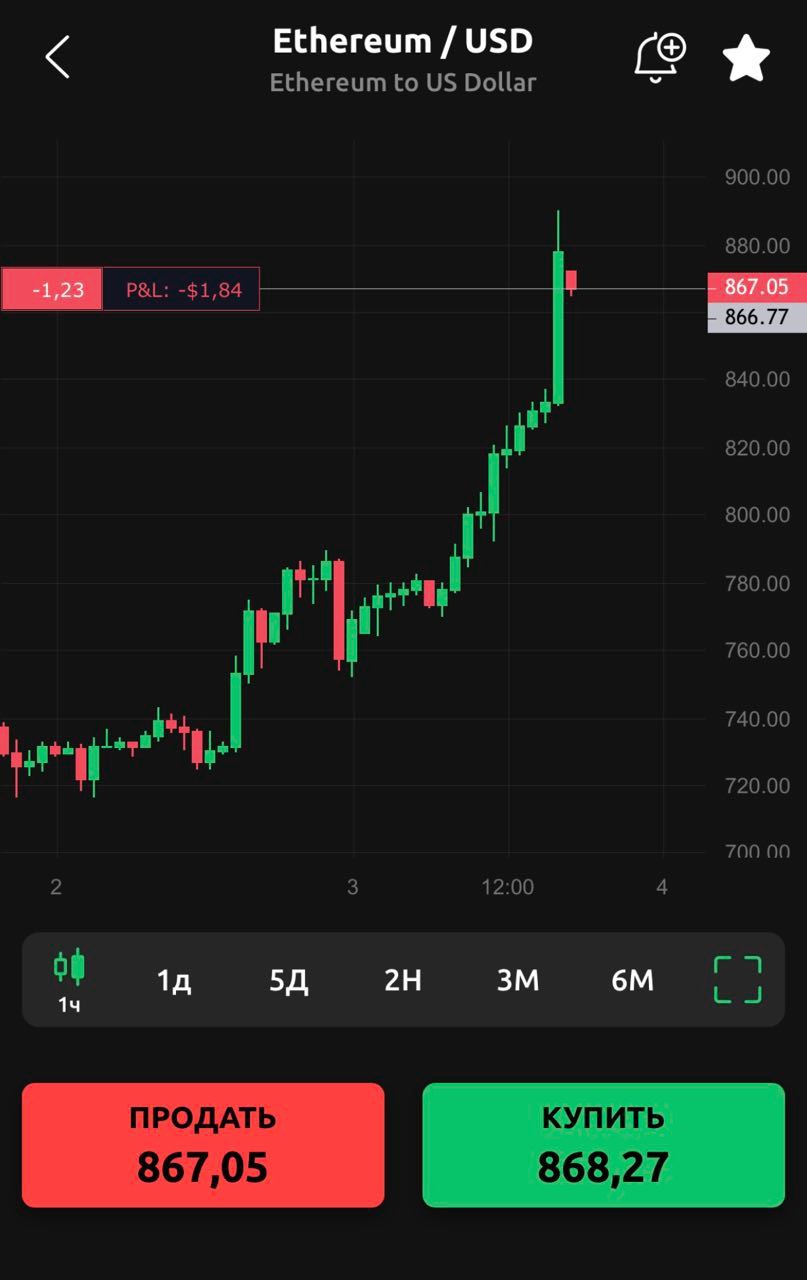This screenshot has height=1280, width=807.
Task: Click the 867.05 red price marker
Action: click(757, 287)
